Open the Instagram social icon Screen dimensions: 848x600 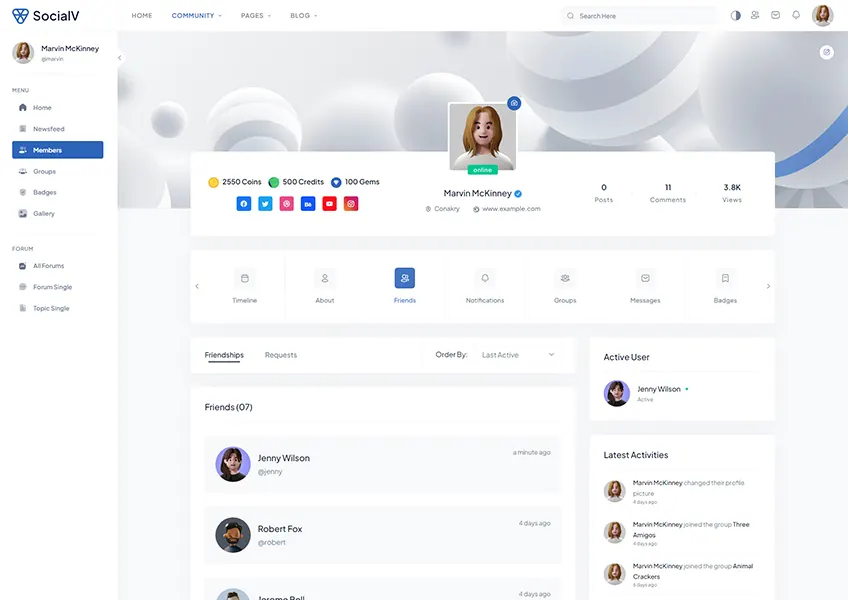pyautogui.click(x=352, y=203)
